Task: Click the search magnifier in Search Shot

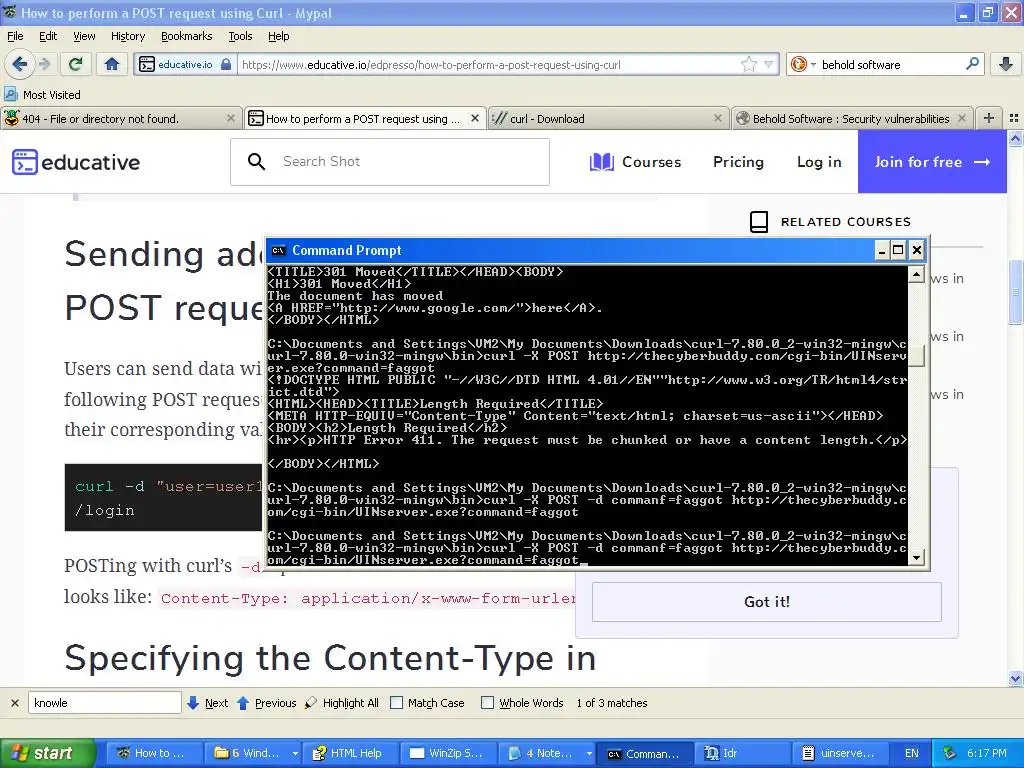Action: tap(257, 161)
